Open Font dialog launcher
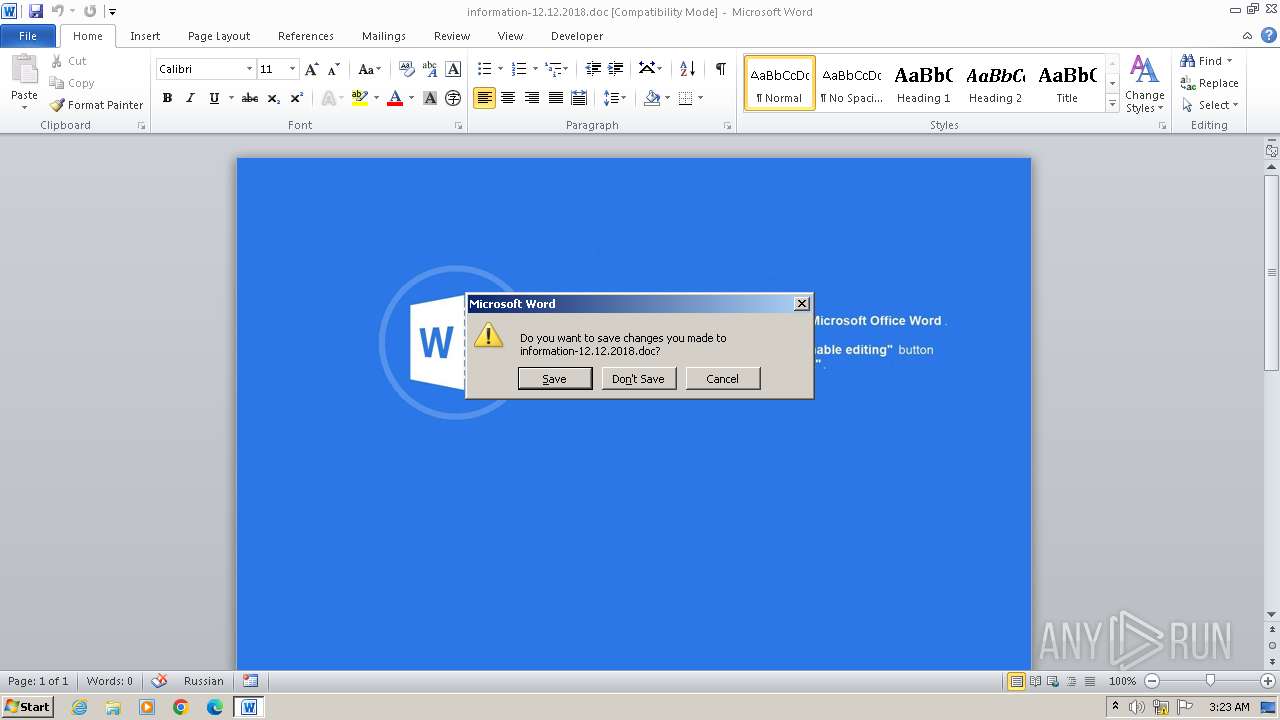This screenshot has height=720, width=1280. (459, 126)
